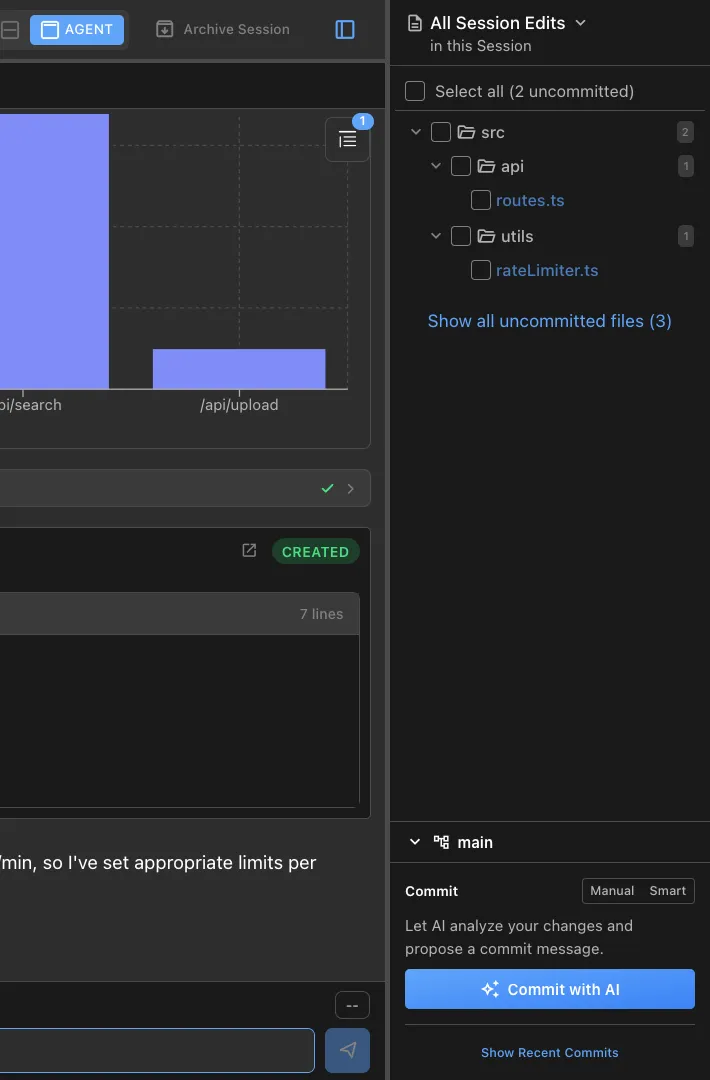
Task: Click the main branch icon
Action: 441,842
